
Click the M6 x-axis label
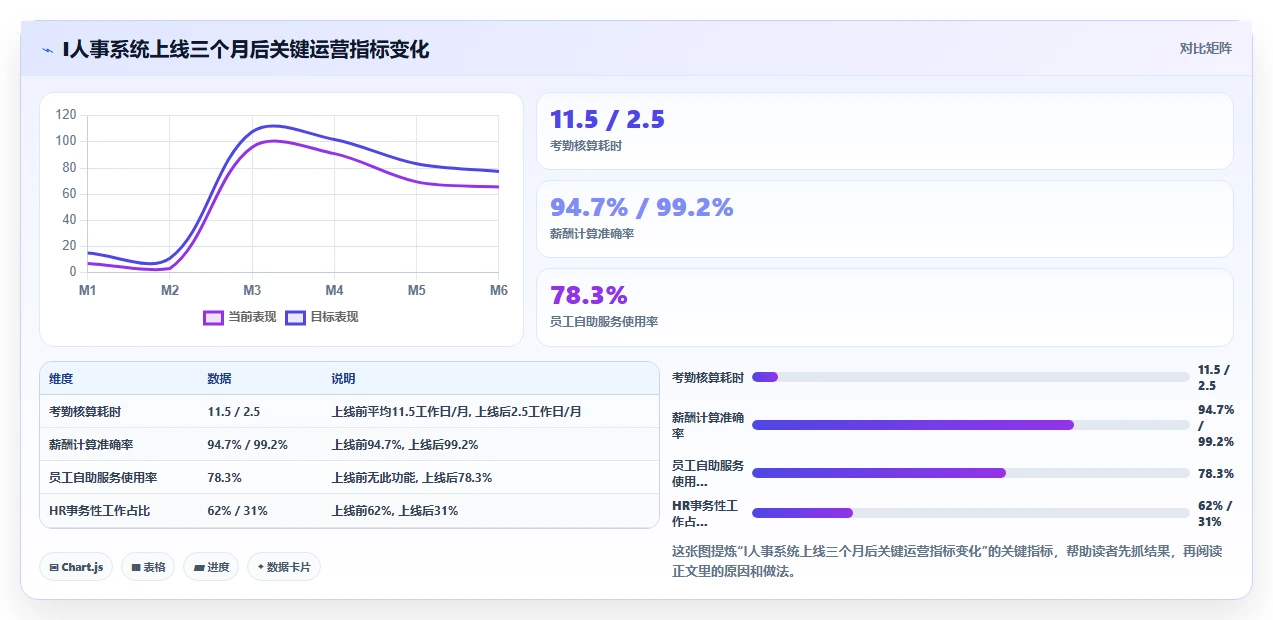pos(498,290)
